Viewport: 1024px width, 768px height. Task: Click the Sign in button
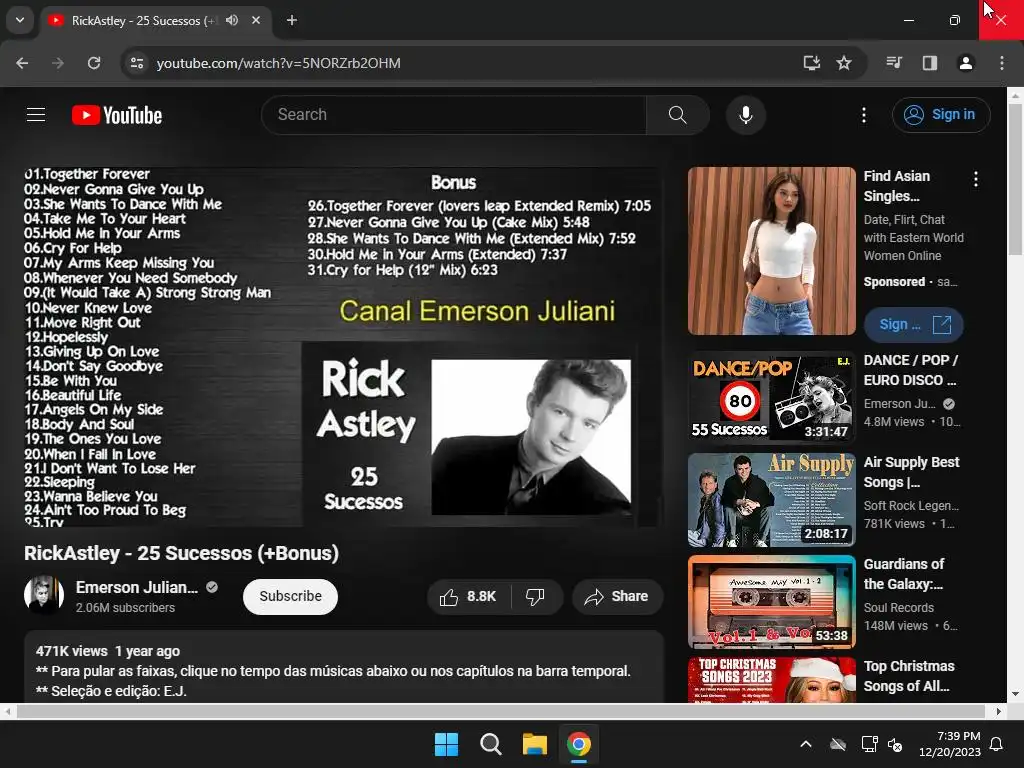(x=940, y=115)
